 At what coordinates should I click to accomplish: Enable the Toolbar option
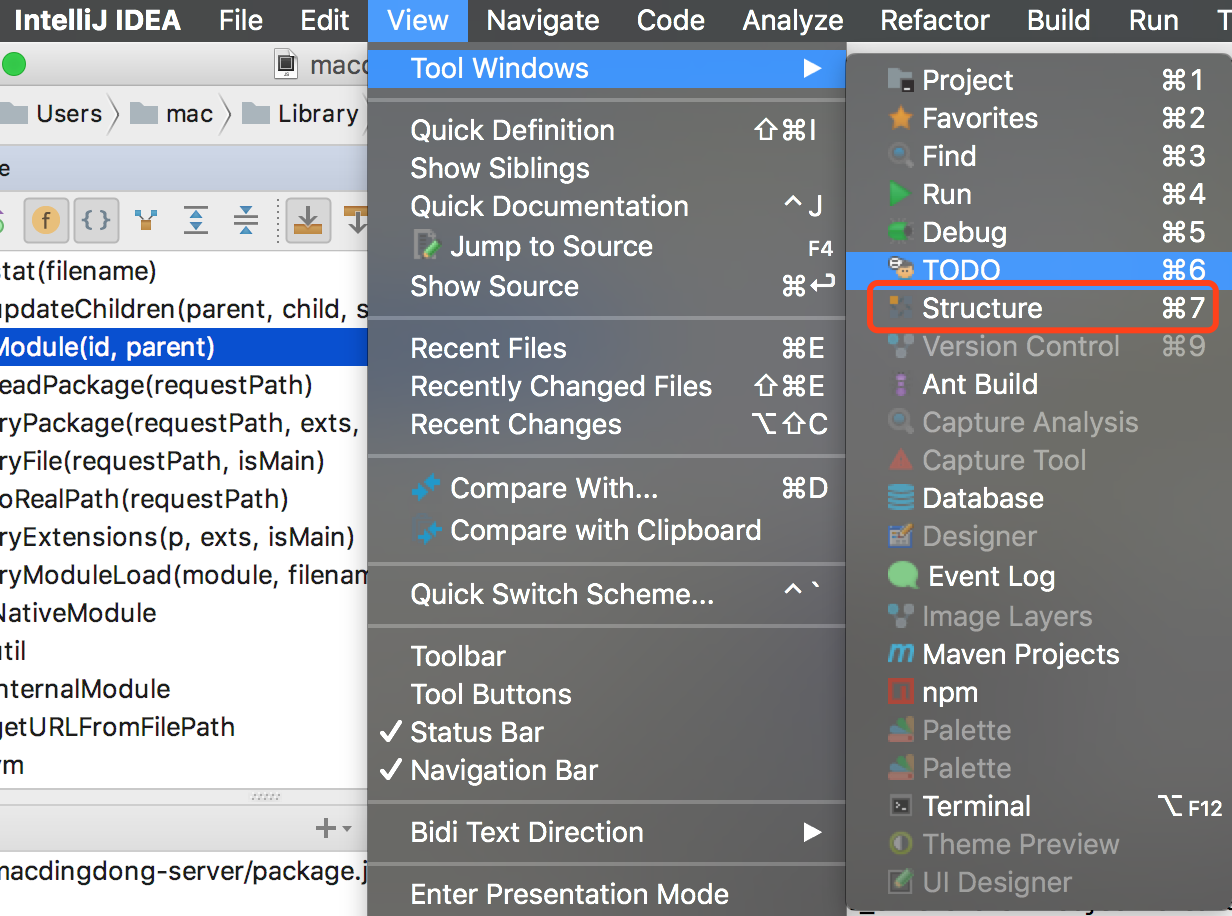[x=457, y=656]
